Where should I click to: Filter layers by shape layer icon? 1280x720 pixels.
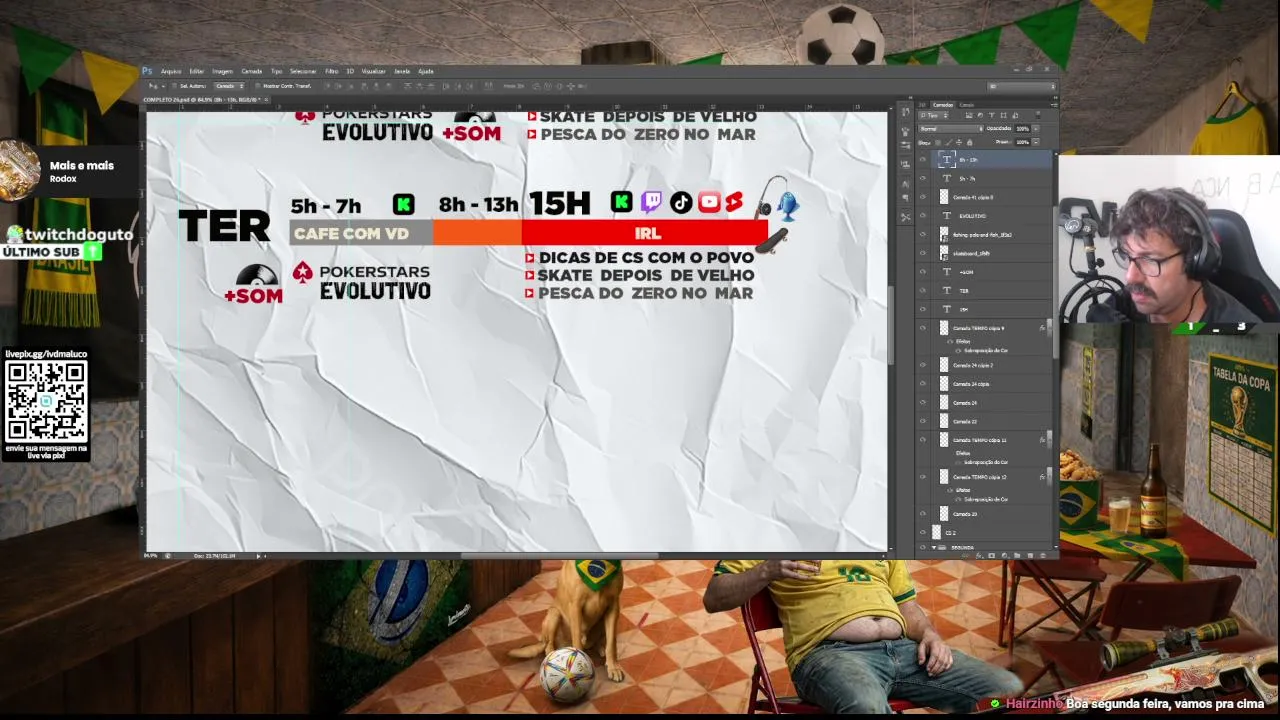1002,116
